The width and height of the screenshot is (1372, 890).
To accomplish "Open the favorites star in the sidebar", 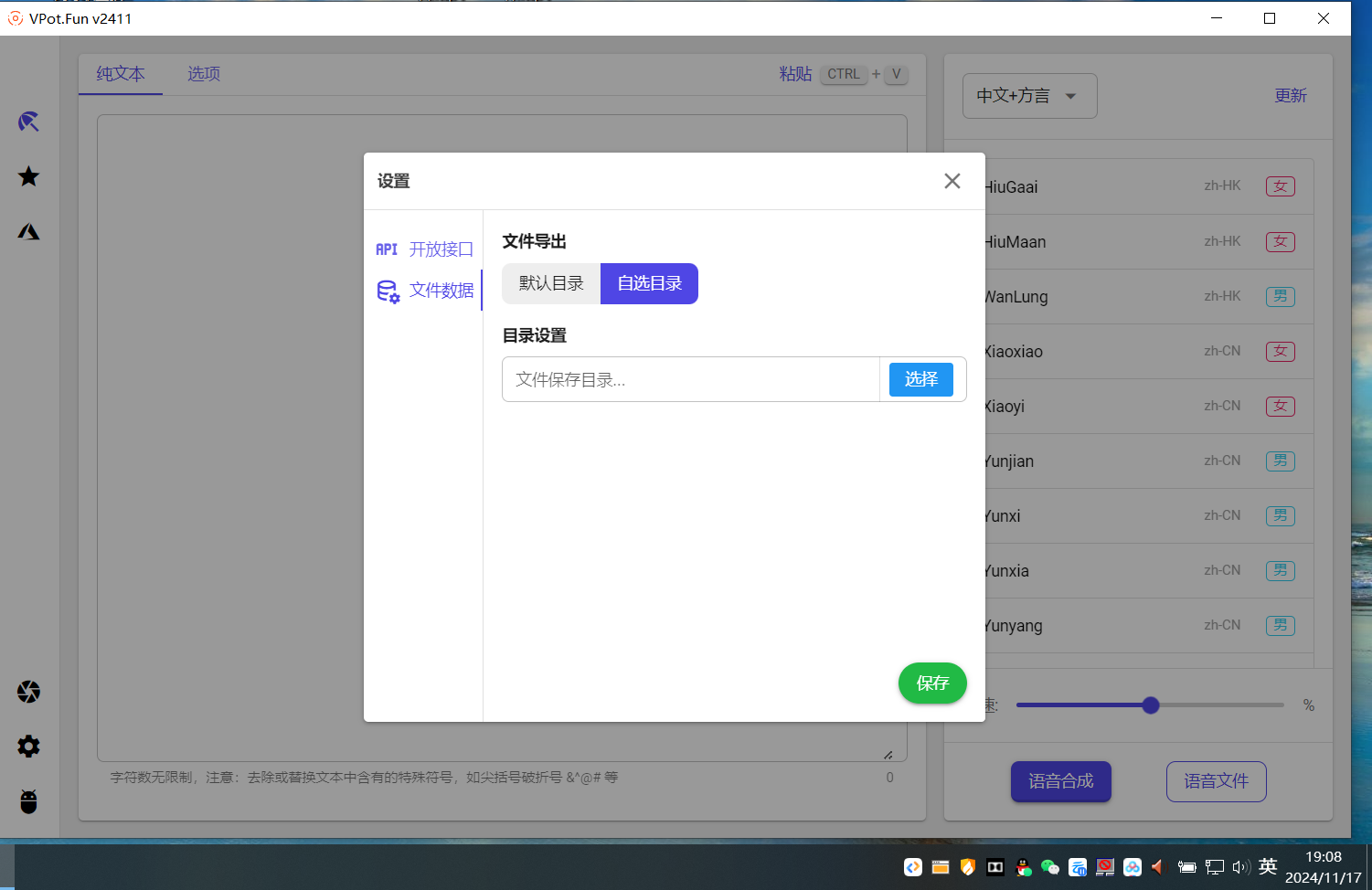I will tap(27, 176).
